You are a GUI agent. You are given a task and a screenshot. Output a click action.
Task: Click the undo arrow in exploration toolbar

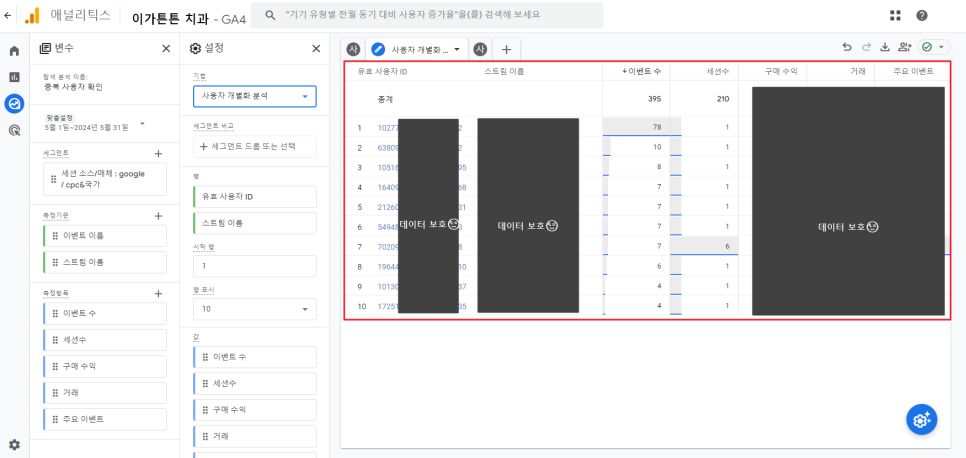[x=847, y=47]
